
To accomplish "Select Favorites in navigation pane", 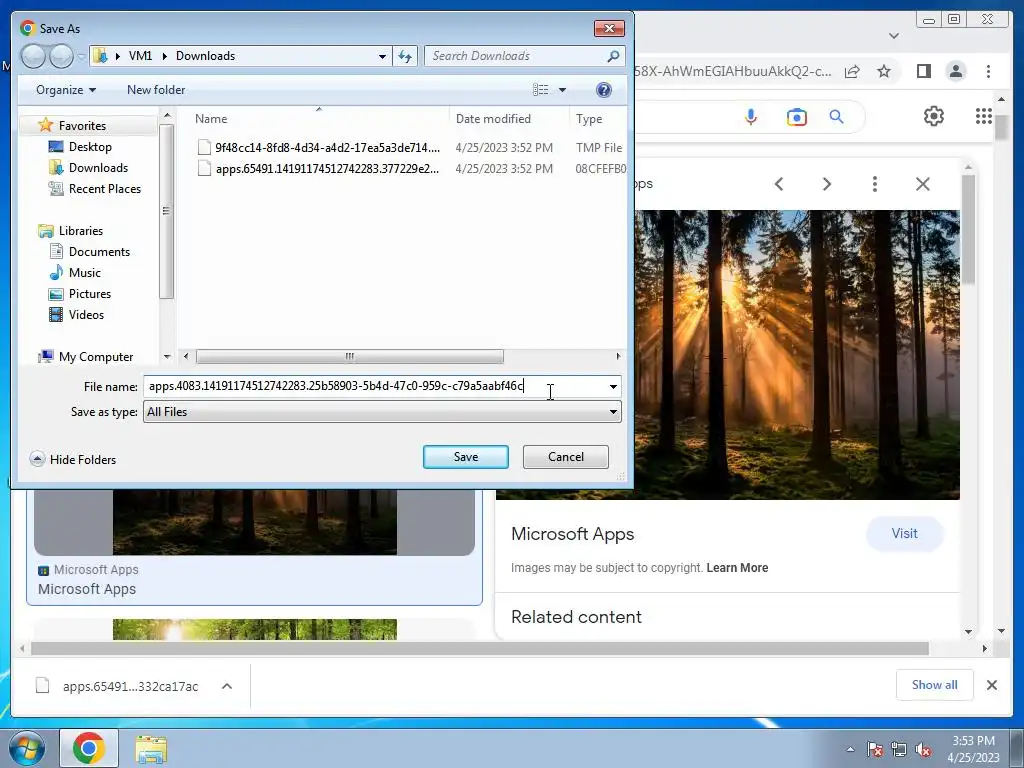I will [x=82, y=125].
